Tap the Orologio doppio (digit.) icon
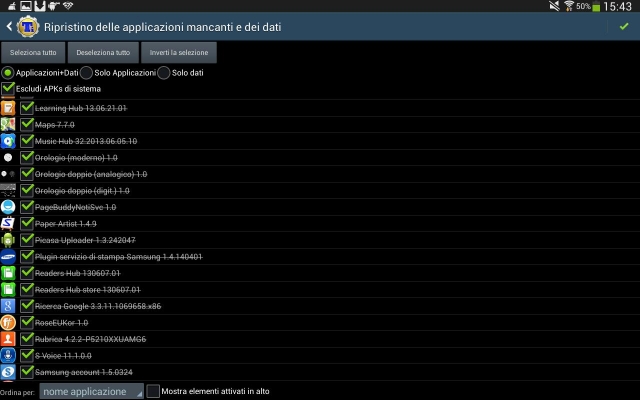The image size is (640, 400). click(x=8, y=190)
